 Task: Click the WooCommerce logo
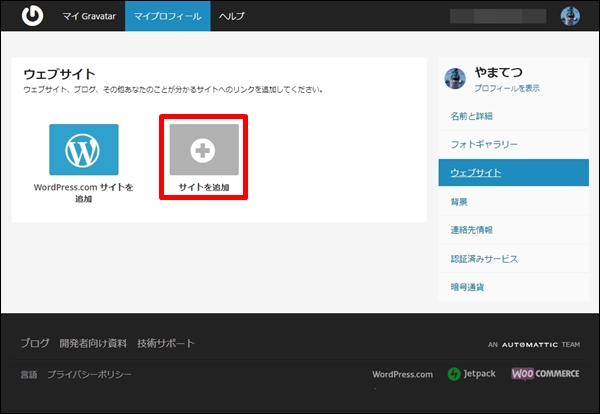click(545, 373)
